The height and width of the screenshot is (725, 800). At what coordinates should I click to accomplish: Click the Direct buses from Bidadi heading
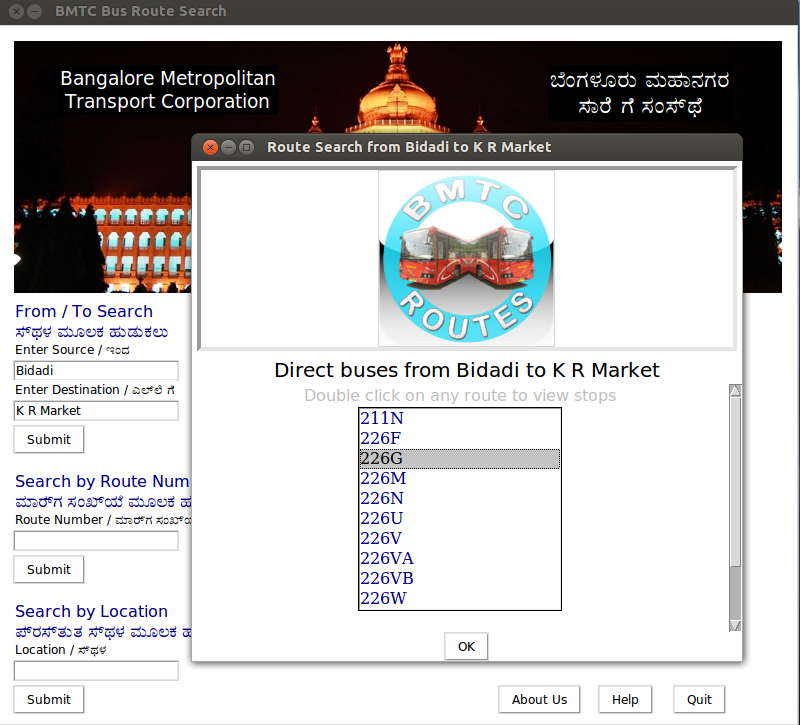[x=467, y=370]
